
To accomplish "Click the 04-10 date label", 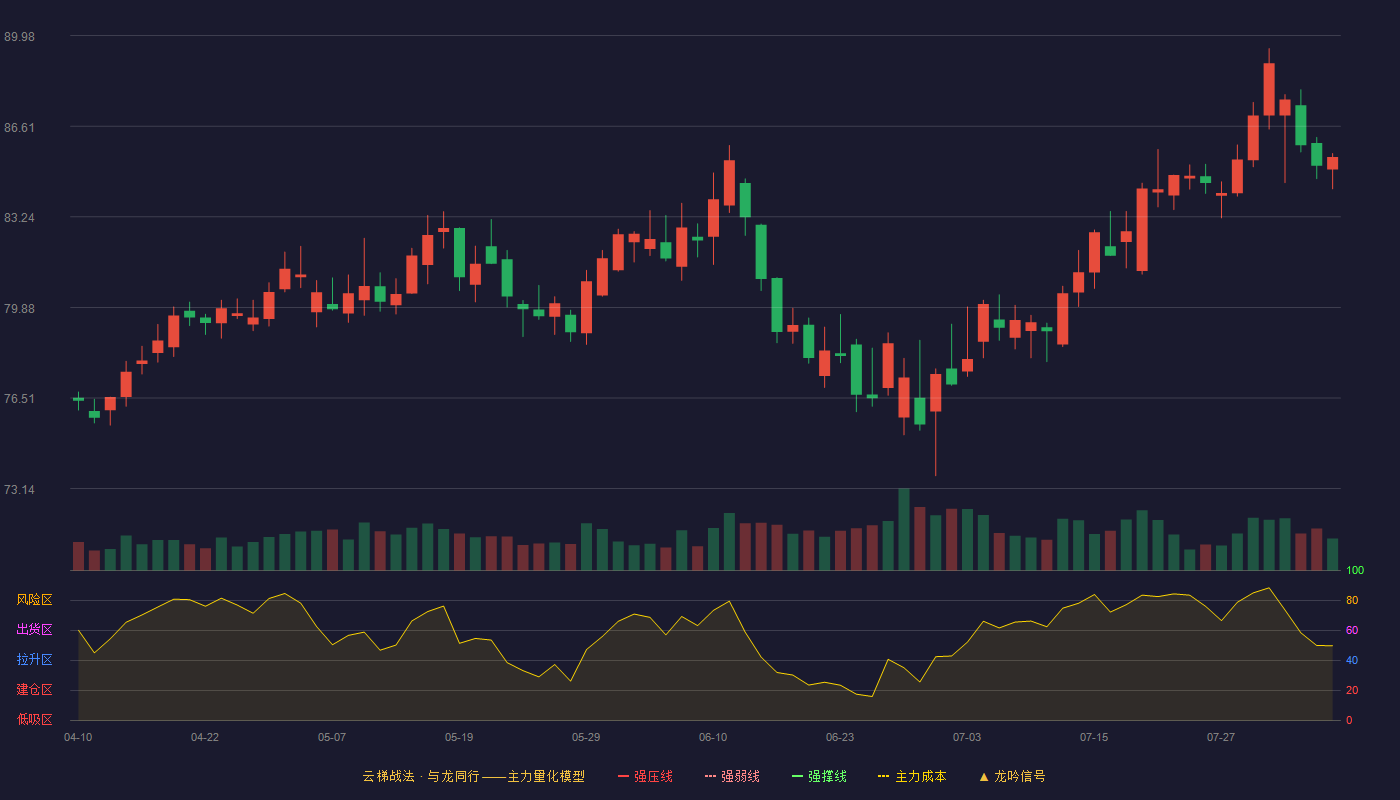I will [x=78, y=737].
